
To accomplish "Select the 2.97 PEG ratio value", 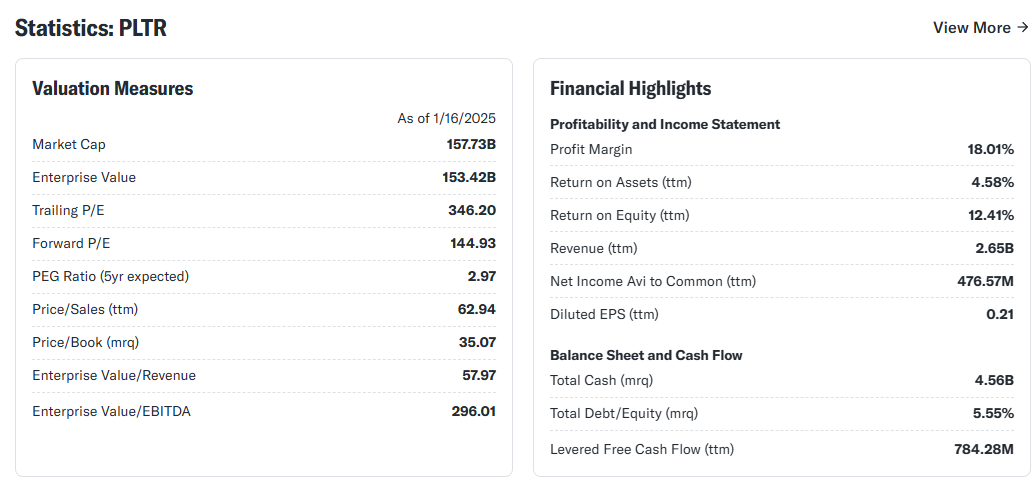I will point(481,276).
